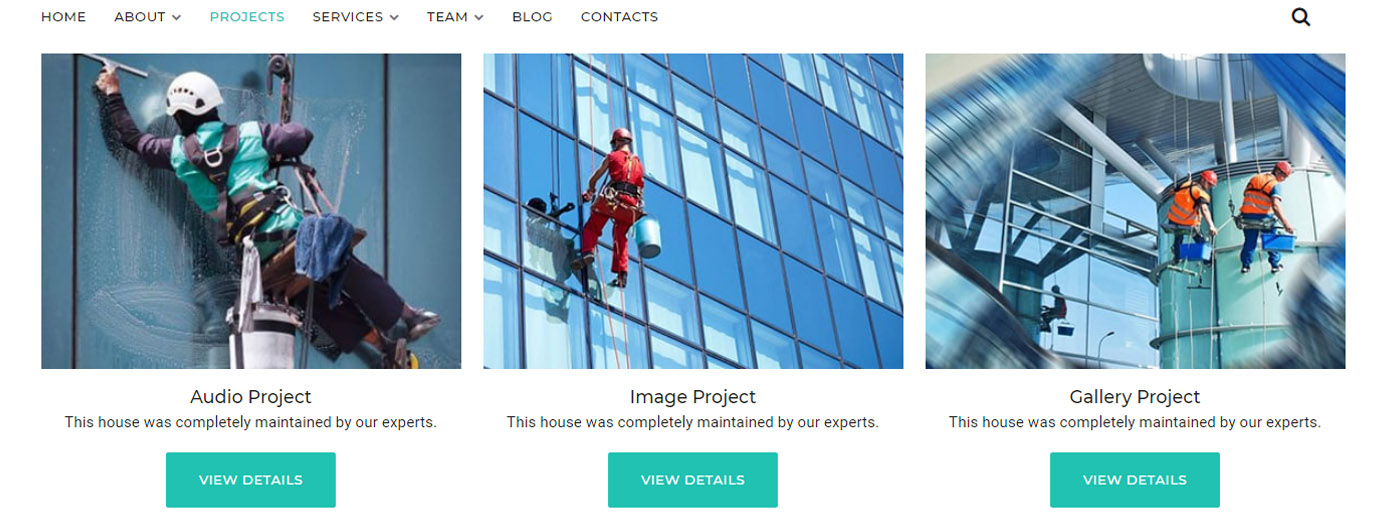The height and width of the screenshot is (515, 1400).
Task: Open the Image Project title link
Action: (x=693, y=397)
